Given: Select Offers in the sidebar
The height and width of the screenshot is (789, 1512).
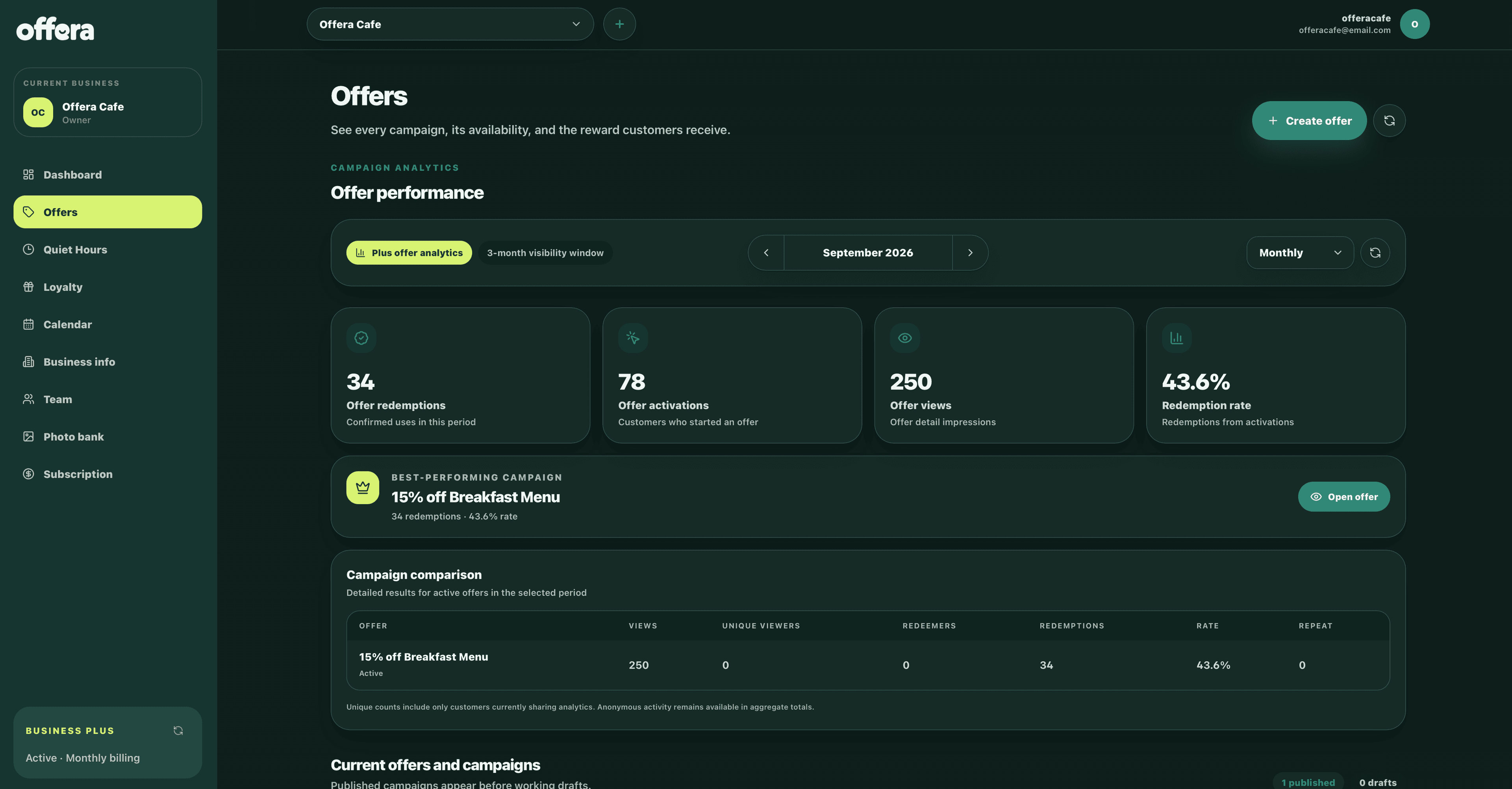Looking at the screenshot, I should coord(107,212).
